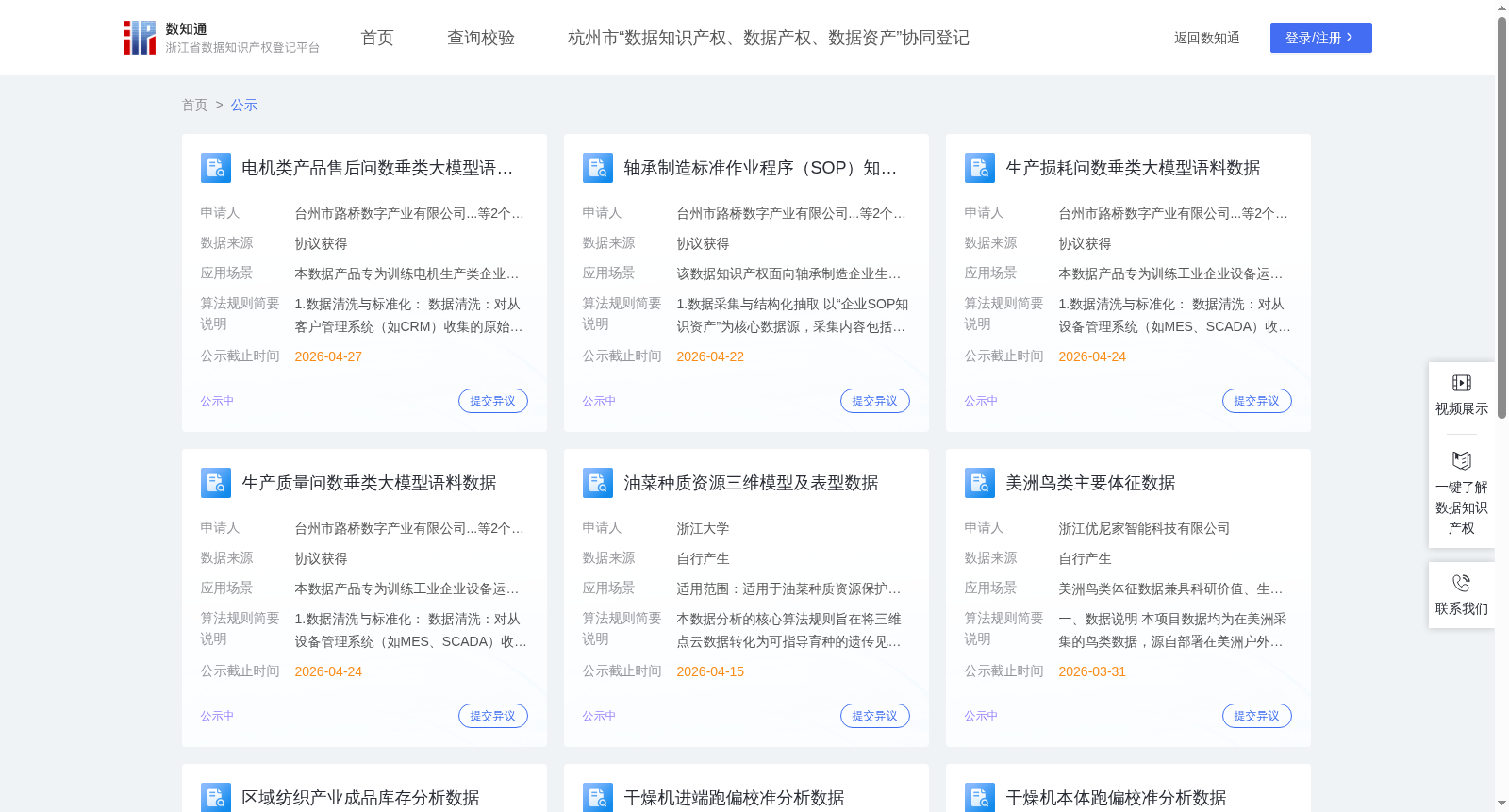
Task: Click the 一键了解数据知识产权 sidebar label
Action: click(1462, 507)
